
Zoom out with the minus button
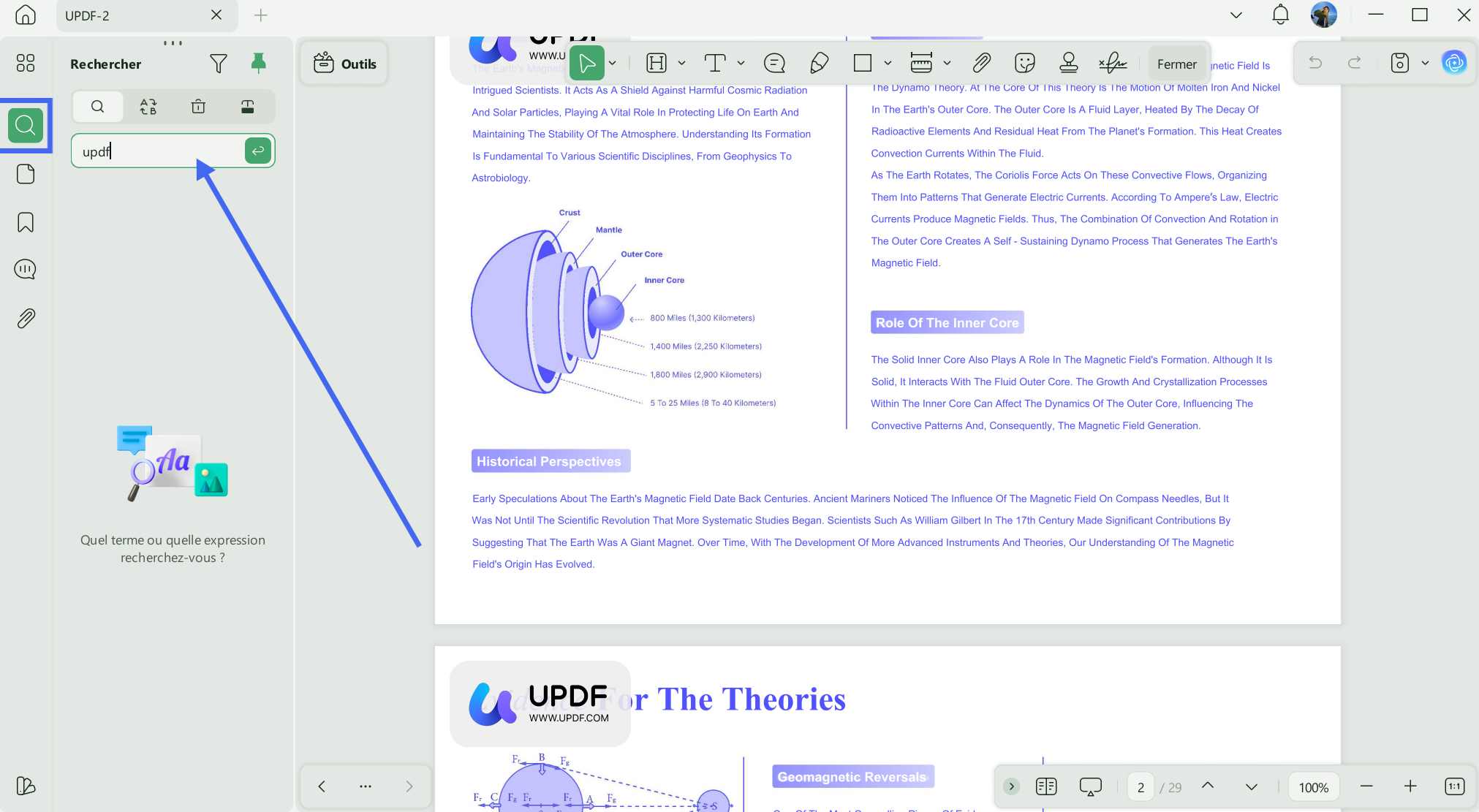[1366, 786]
